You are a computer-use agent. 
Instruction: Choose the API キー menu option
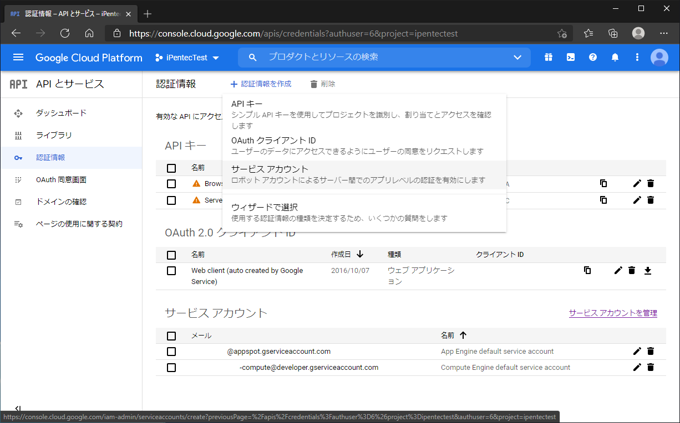pos(364,114)
